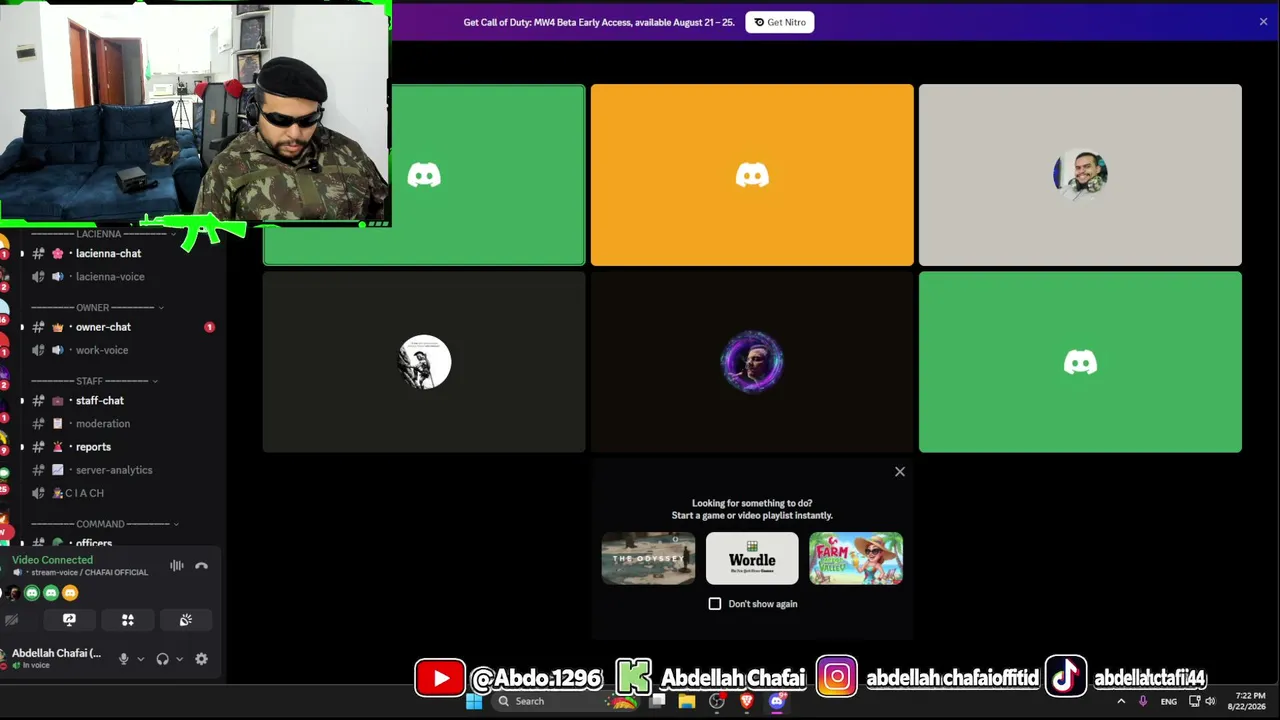
Task: Toggle the camera button in voice panel
Action: click(x=12, y=620)
